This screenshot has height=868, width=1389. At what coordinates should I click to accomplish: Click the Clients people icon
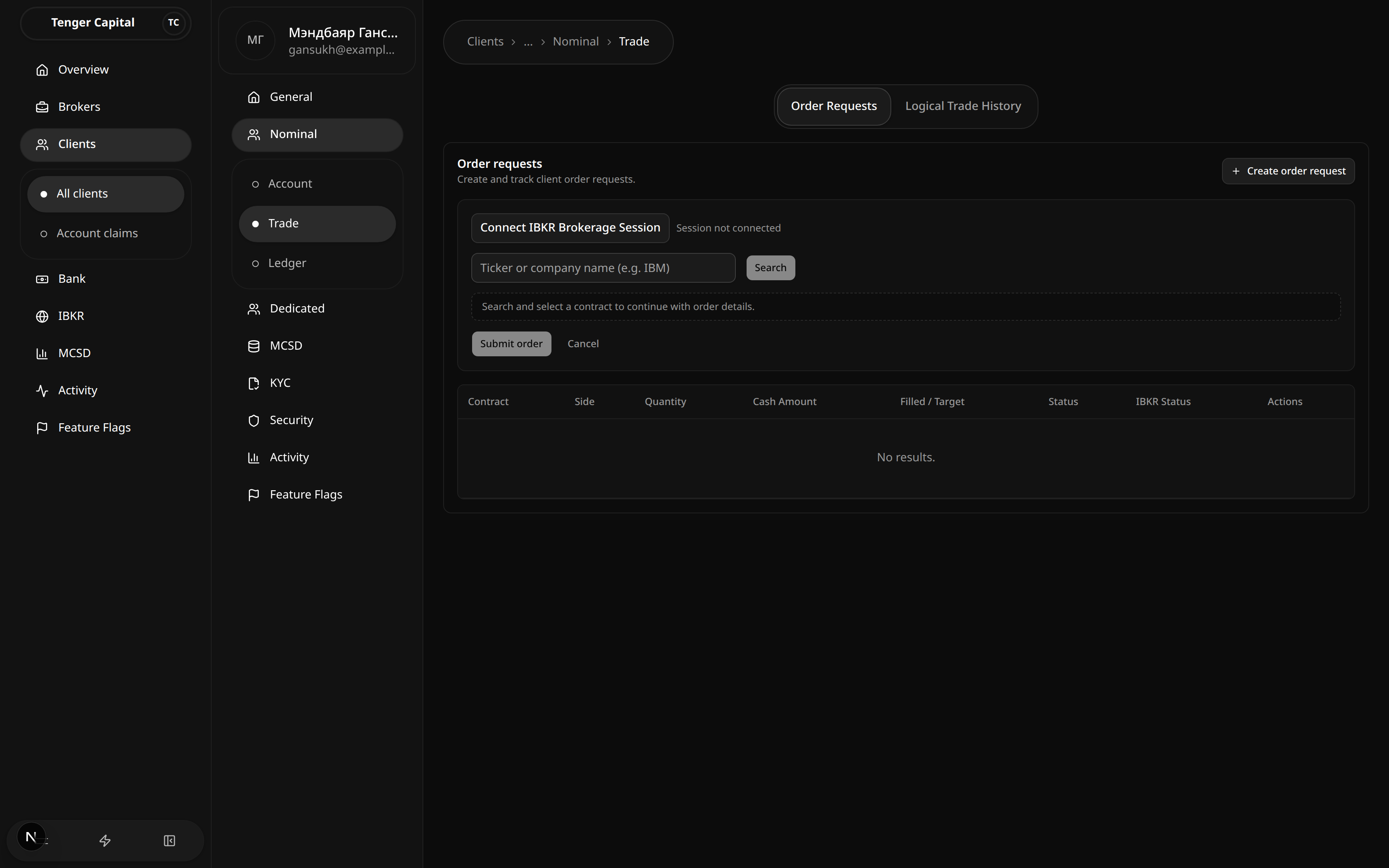(42, 145)
